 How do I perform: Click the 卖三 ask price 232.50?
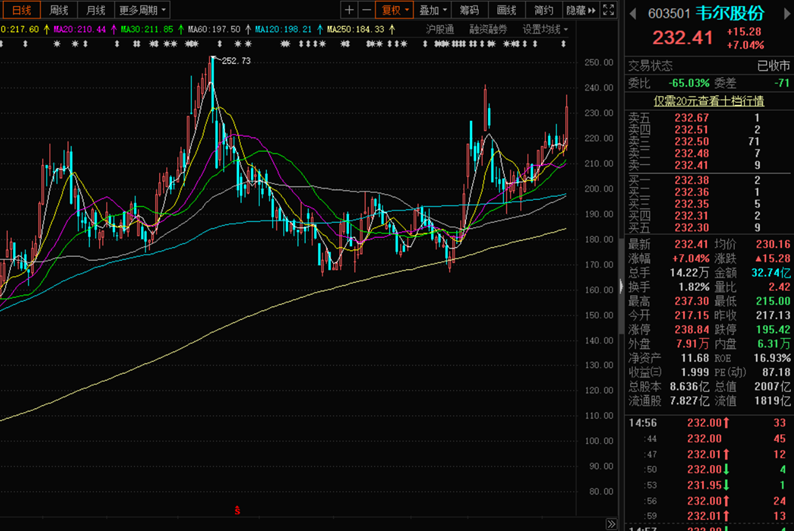(691, 141)
